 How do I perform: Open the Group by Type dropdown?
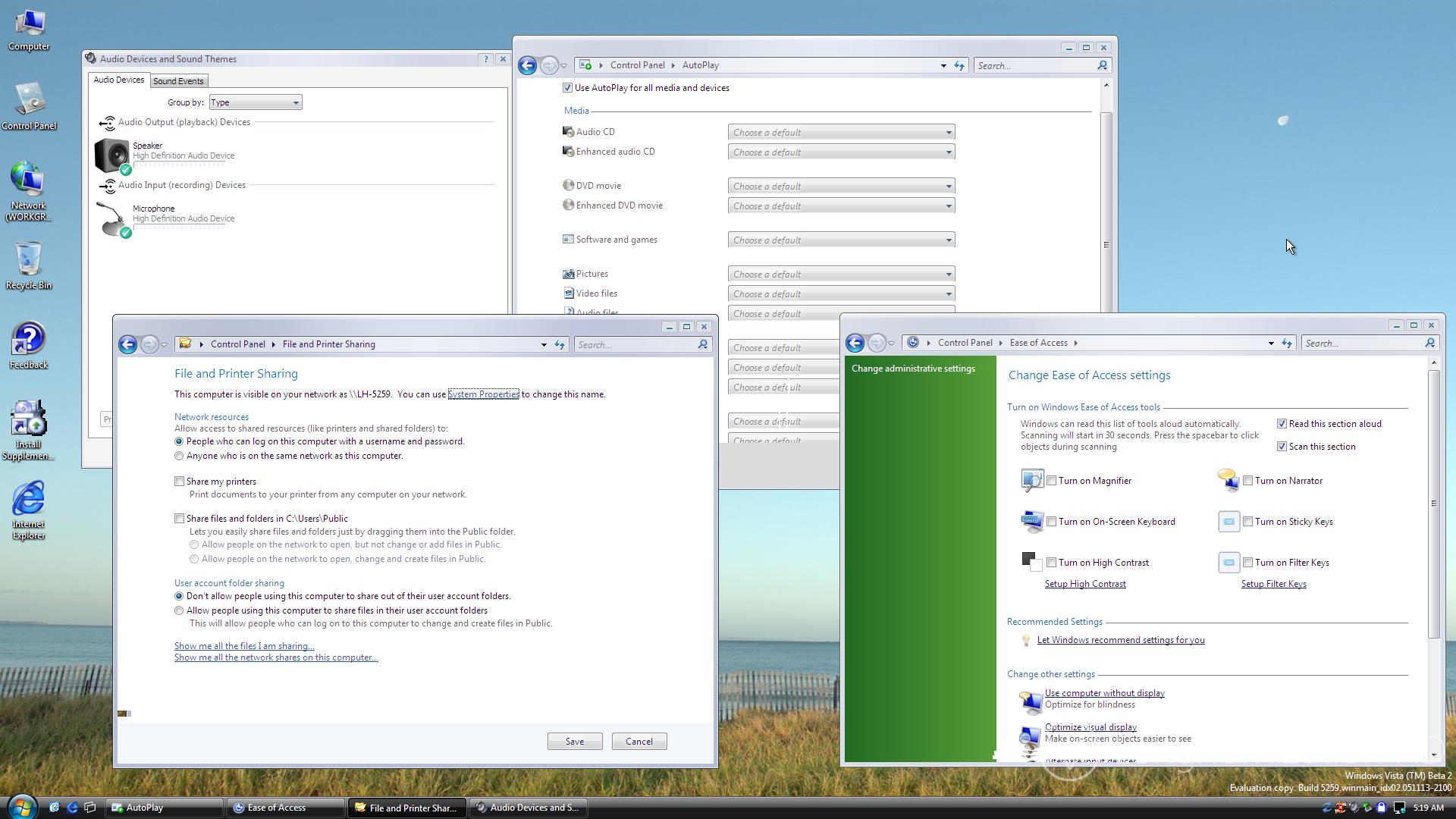255,102
